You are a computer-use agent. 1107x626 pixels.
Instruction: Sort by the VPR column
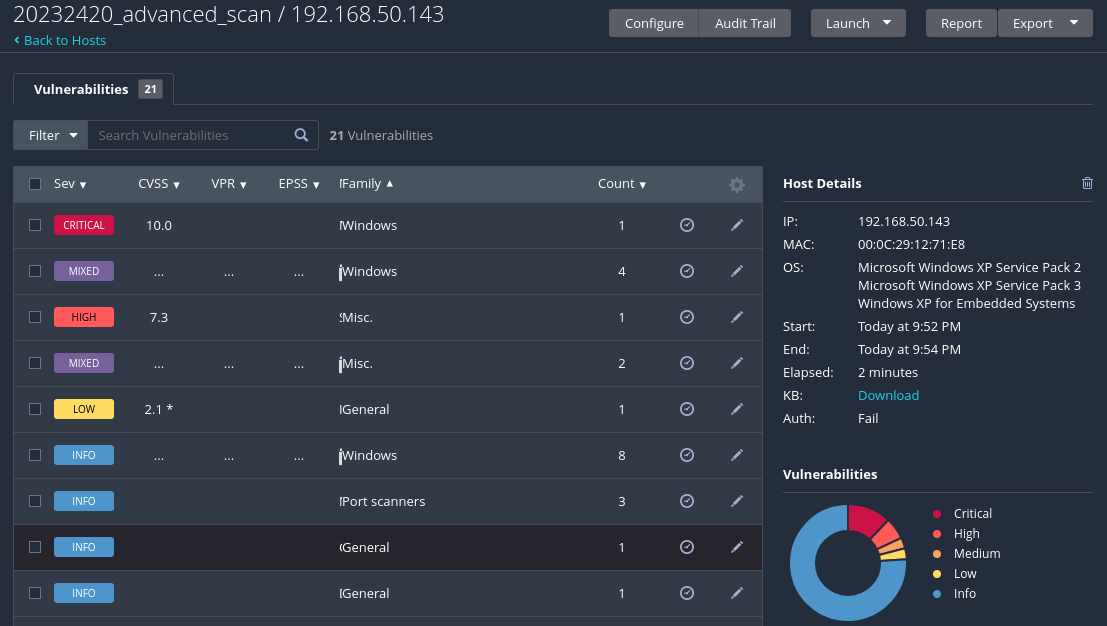pyautogui.click(x=229, y=183)
